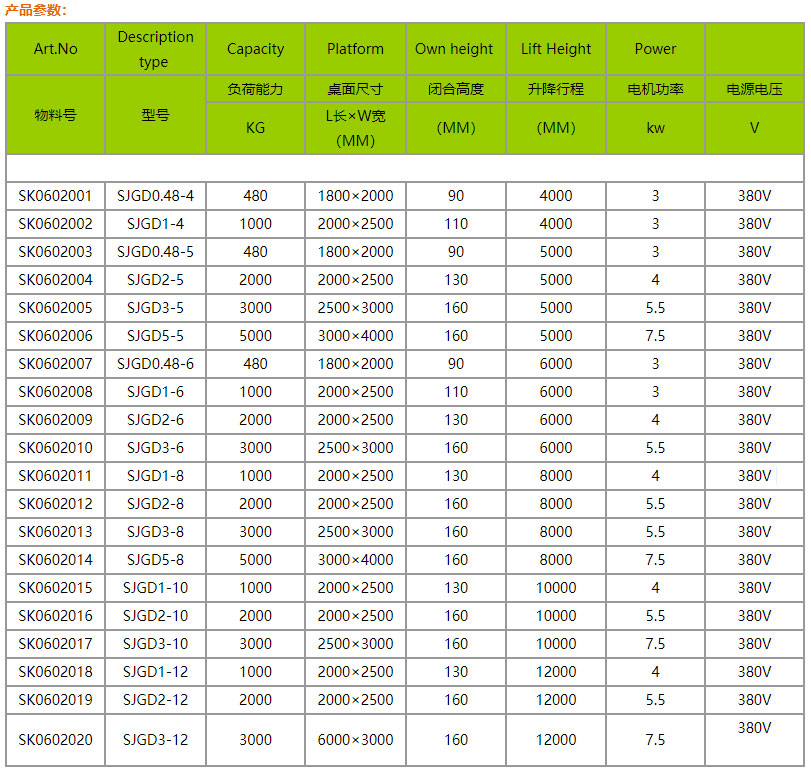Image resolution: width=811 pixels, height=774 pixels.
Task: Click the 6000×3000 platform size cell
Action: (x=355, y=740)
